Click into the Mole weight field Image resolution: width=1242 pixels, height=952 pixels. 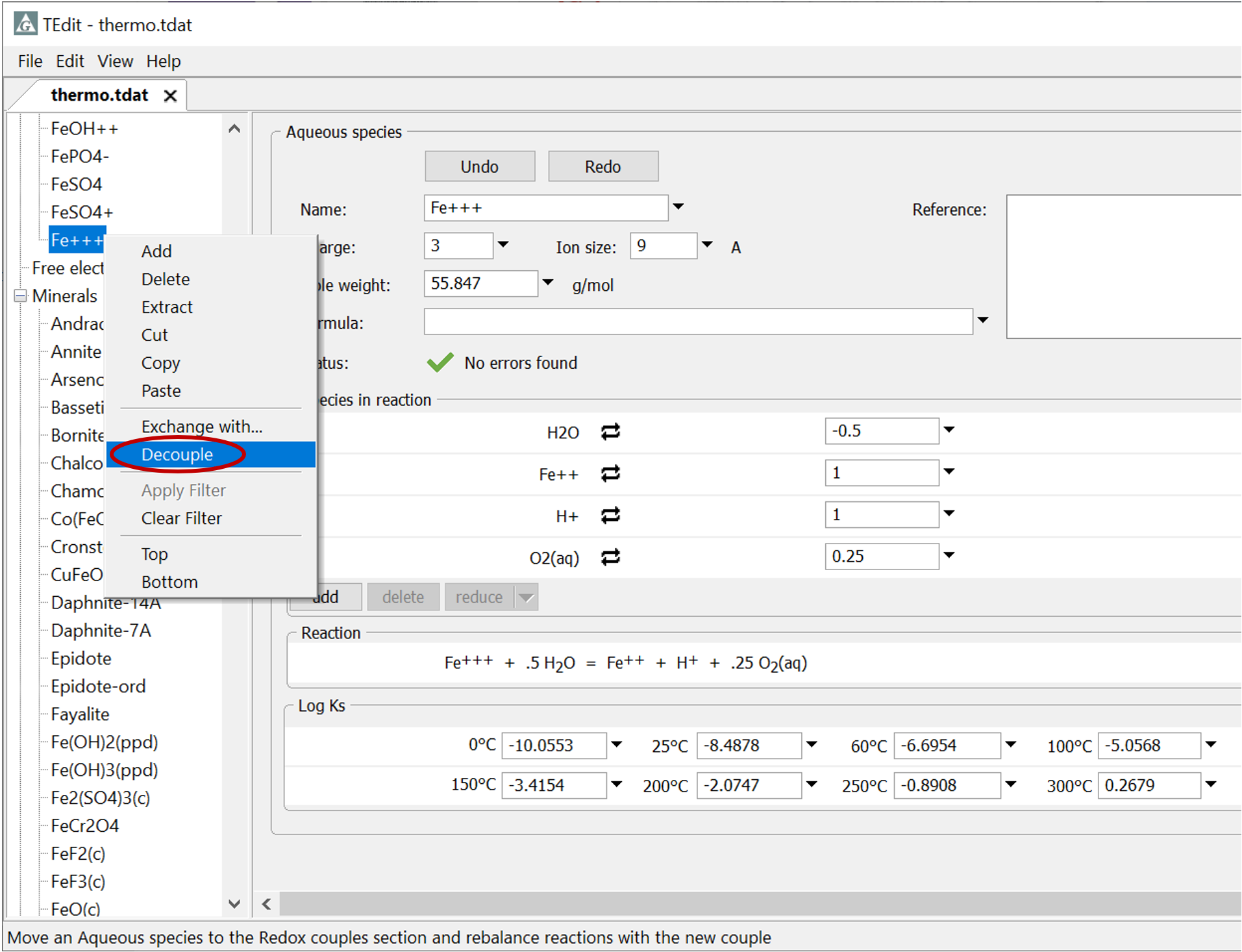tap(481, 284)
